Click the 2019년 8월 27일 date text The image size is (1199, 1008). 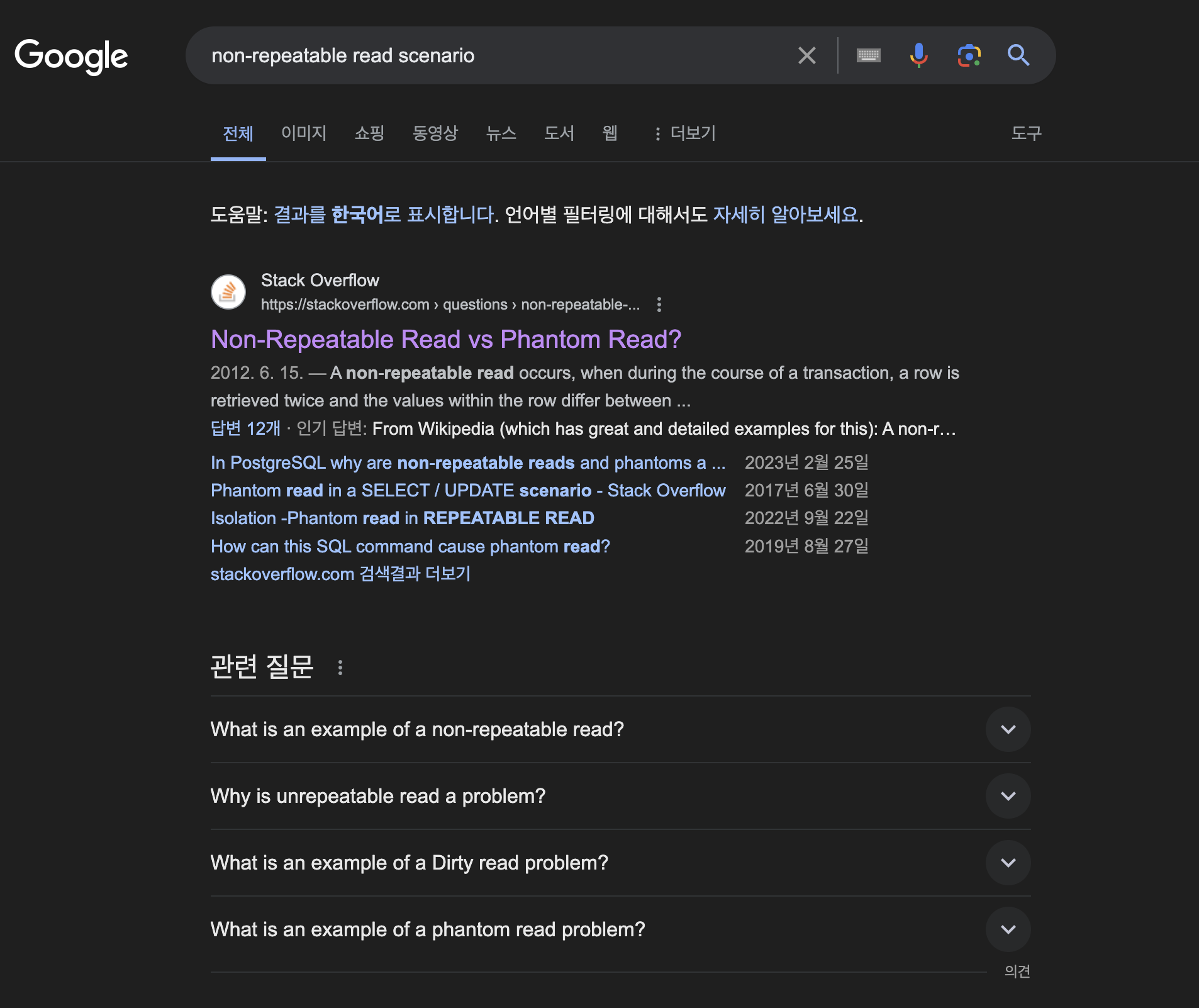(806, 546)
